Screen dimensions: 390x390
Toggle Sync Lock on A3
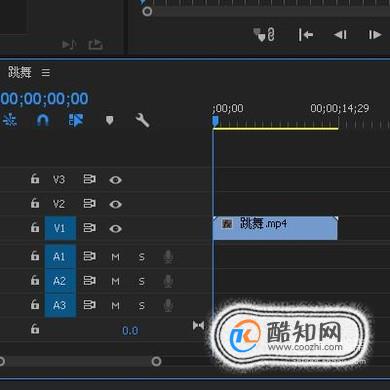pyautogui.click(x=89, y=305)
